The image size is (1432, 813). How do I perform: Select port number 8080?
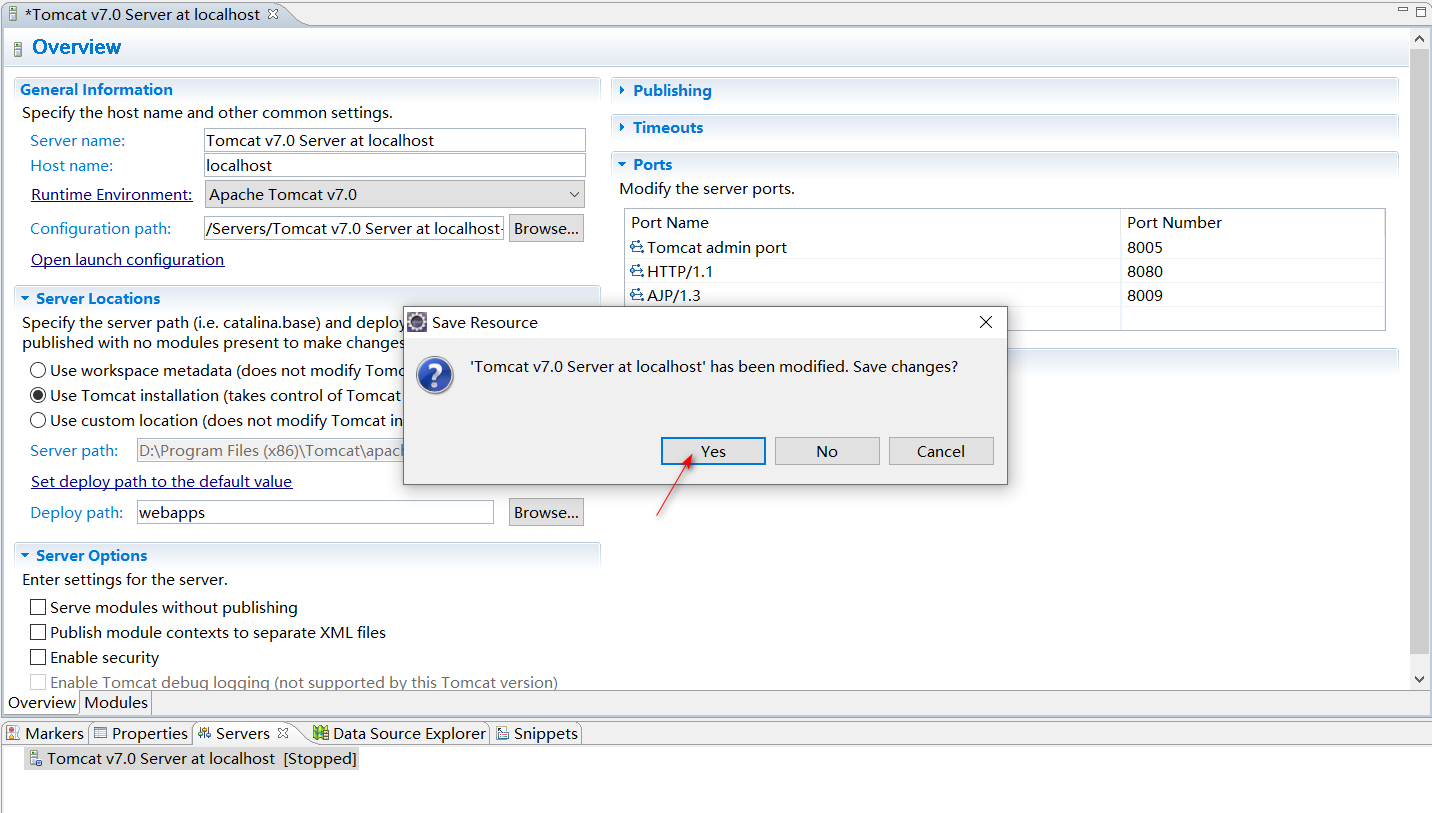click(1145, 271)
